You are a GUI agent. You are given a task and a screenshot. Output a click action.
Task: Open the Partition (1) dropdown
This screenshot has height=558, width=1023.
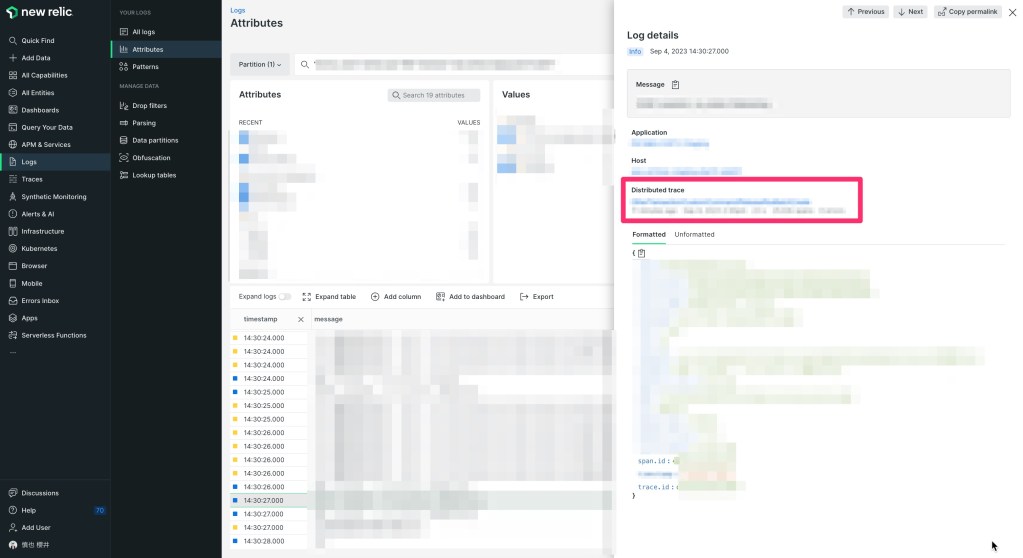260,64
